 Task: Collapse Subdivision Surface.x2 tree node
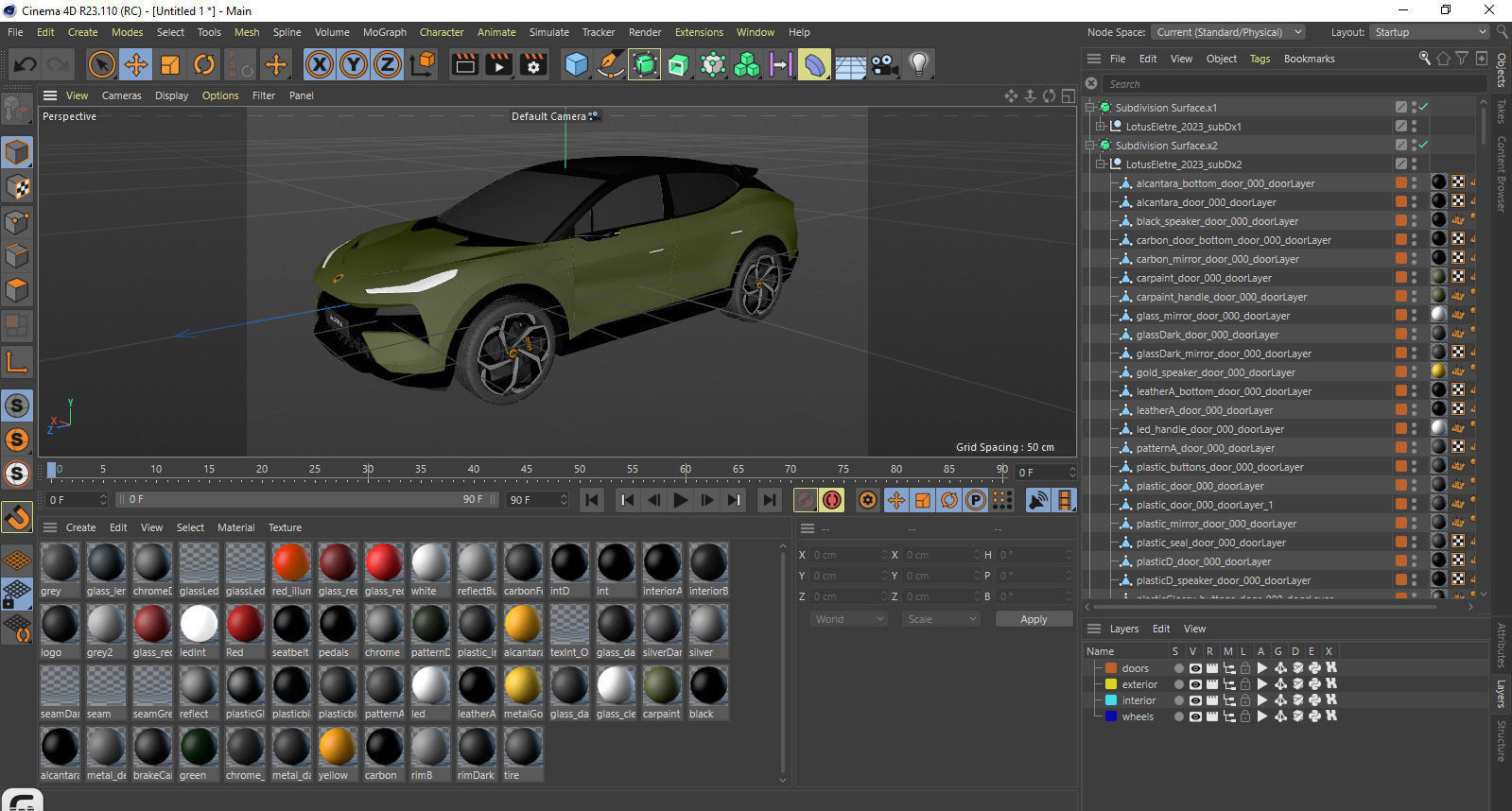click(1090, 146)
